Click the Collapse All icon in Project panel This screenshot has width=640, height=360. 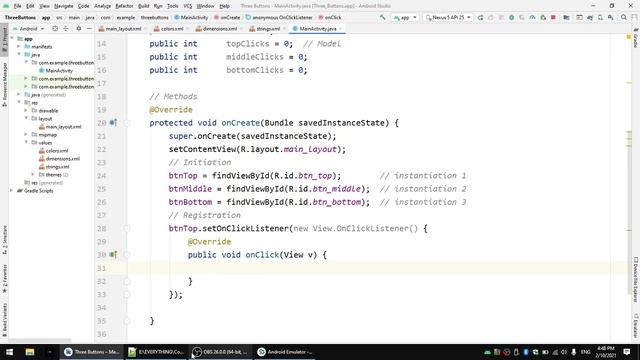coord(65,29)
